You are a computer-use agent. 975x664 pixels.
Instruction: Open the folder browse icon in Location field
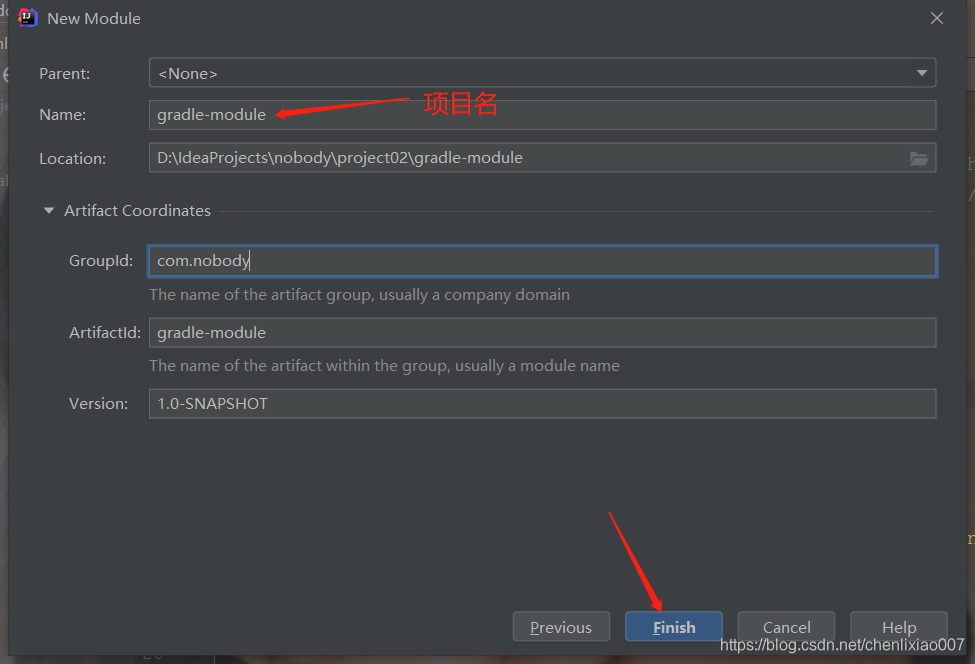point(919,159)
